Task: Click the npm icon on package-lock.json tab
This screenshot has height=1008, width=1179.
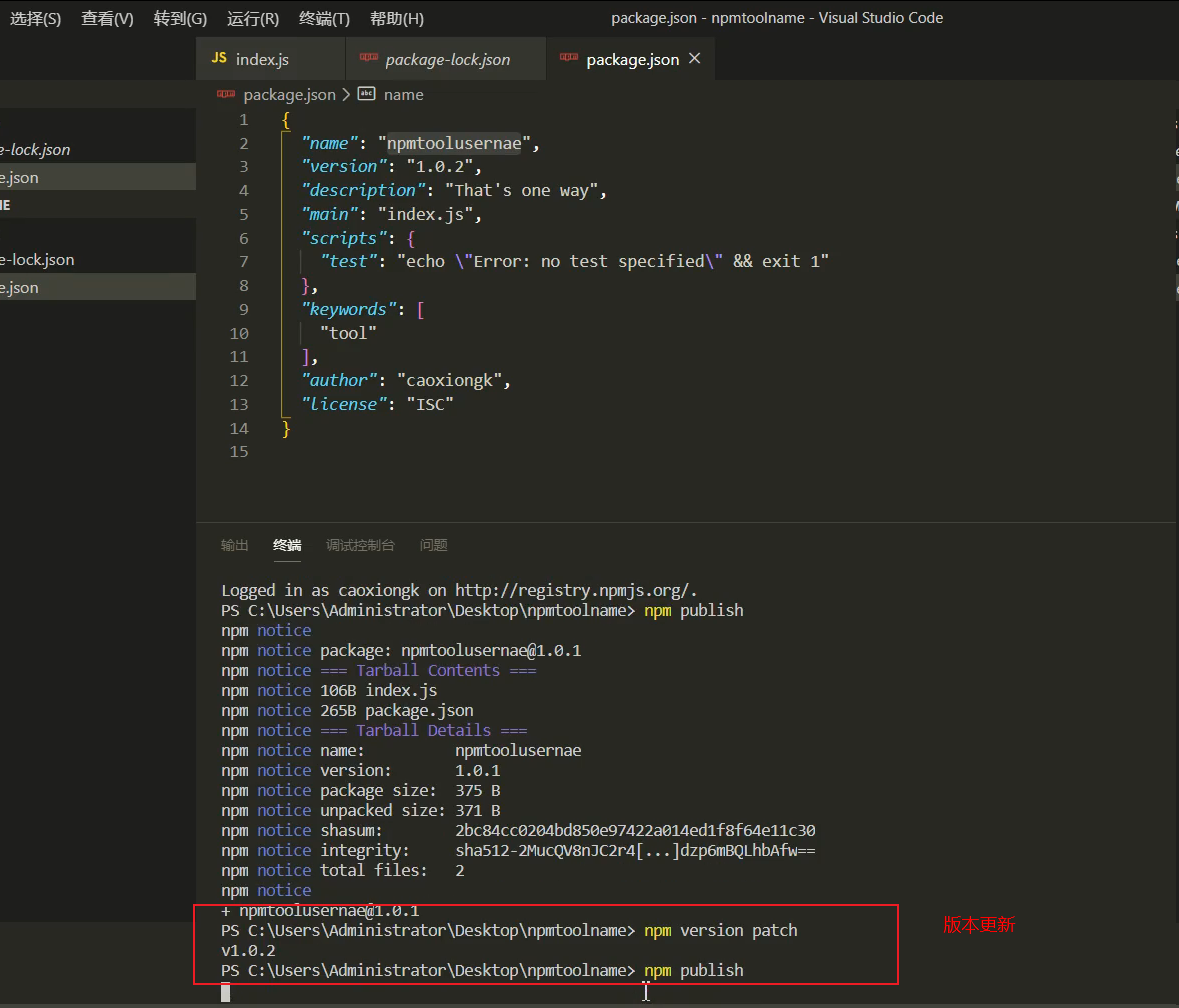Action: point(368,57)
